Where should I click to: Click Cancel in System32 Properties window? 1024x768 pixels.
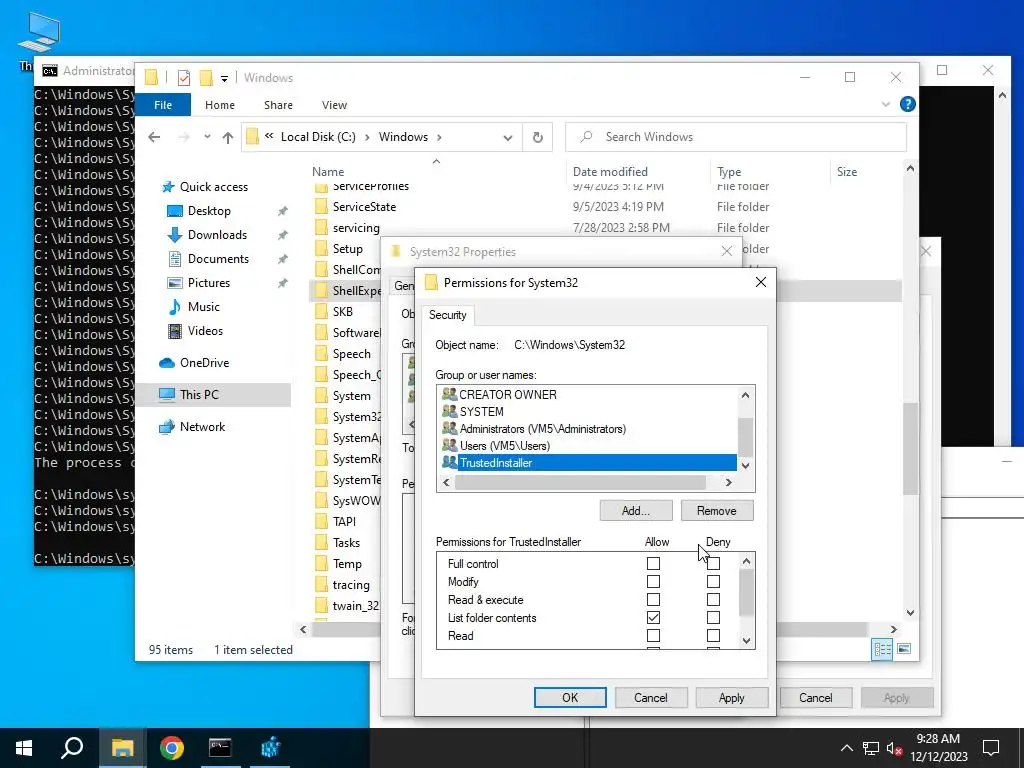click(816, 697)
